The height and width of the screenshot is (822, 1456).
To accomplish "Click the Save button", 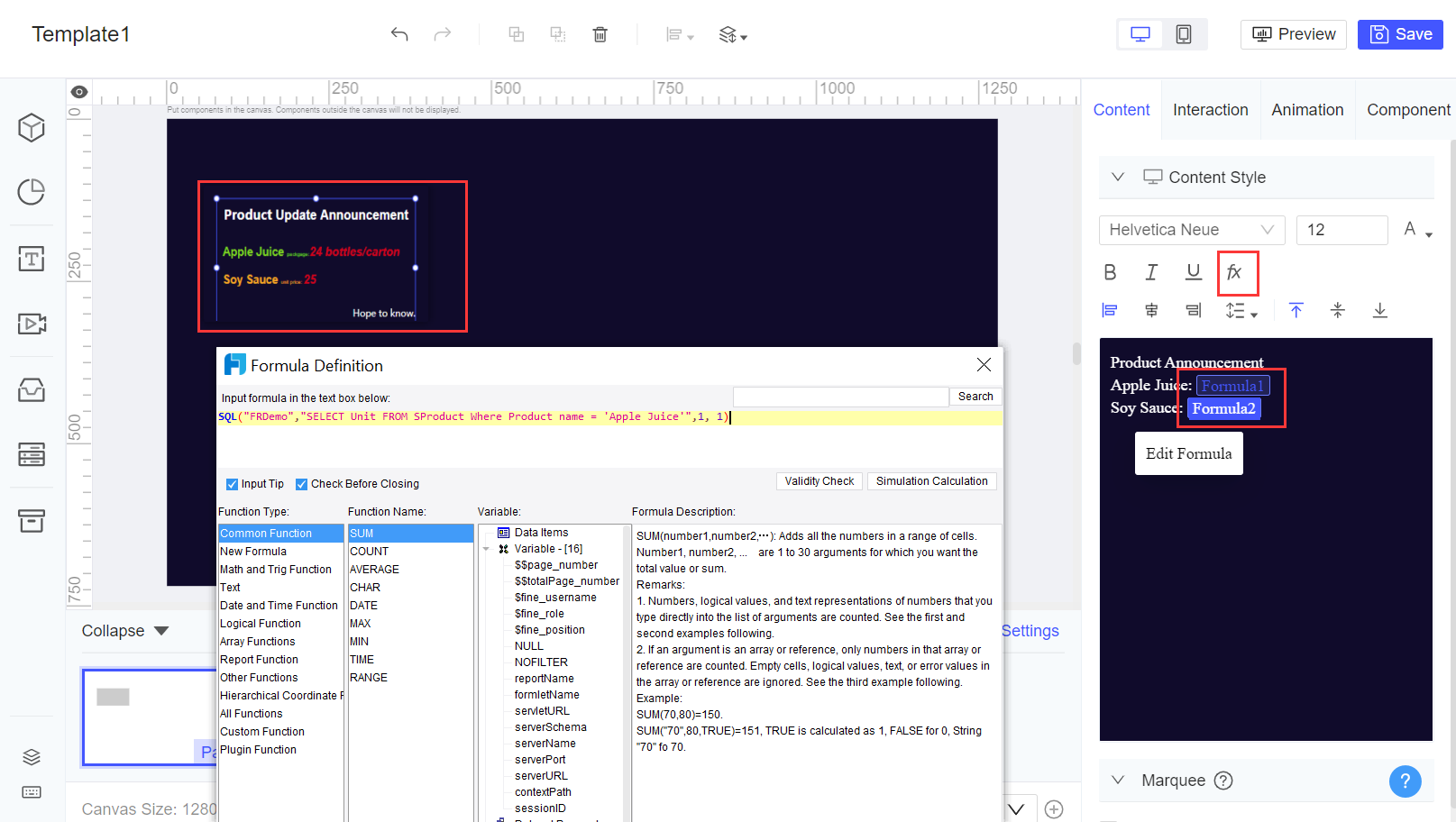I will [x=1400, y=33].
